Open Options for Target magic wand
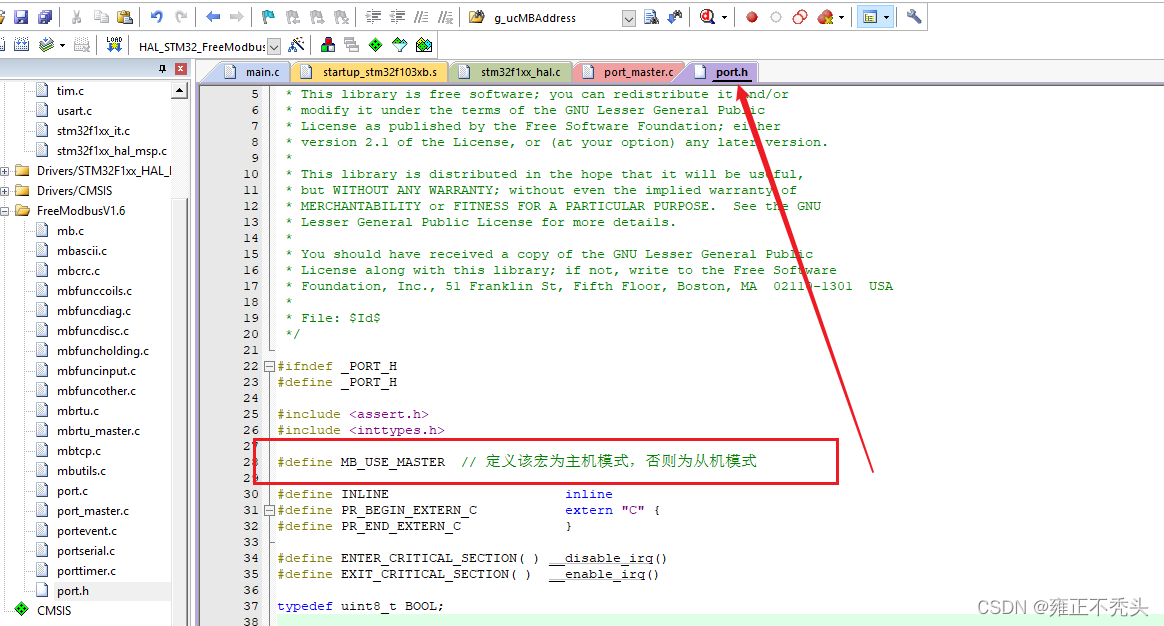 pyautogui.click(x=296, y=45)
